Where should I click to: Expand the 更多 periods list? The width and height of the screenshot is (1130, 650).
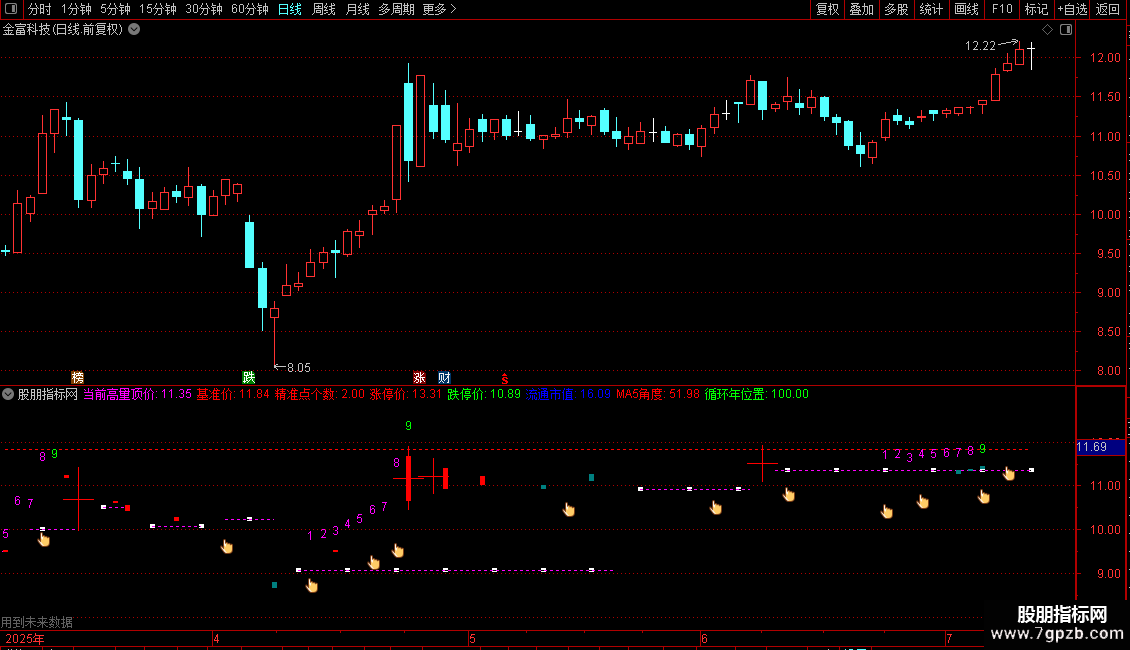pos(440,9)
